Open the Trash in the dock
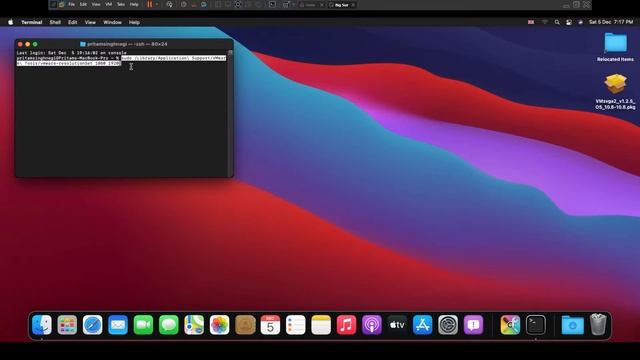The height and width of the screenshot is (360, 640). coord(598,324)
